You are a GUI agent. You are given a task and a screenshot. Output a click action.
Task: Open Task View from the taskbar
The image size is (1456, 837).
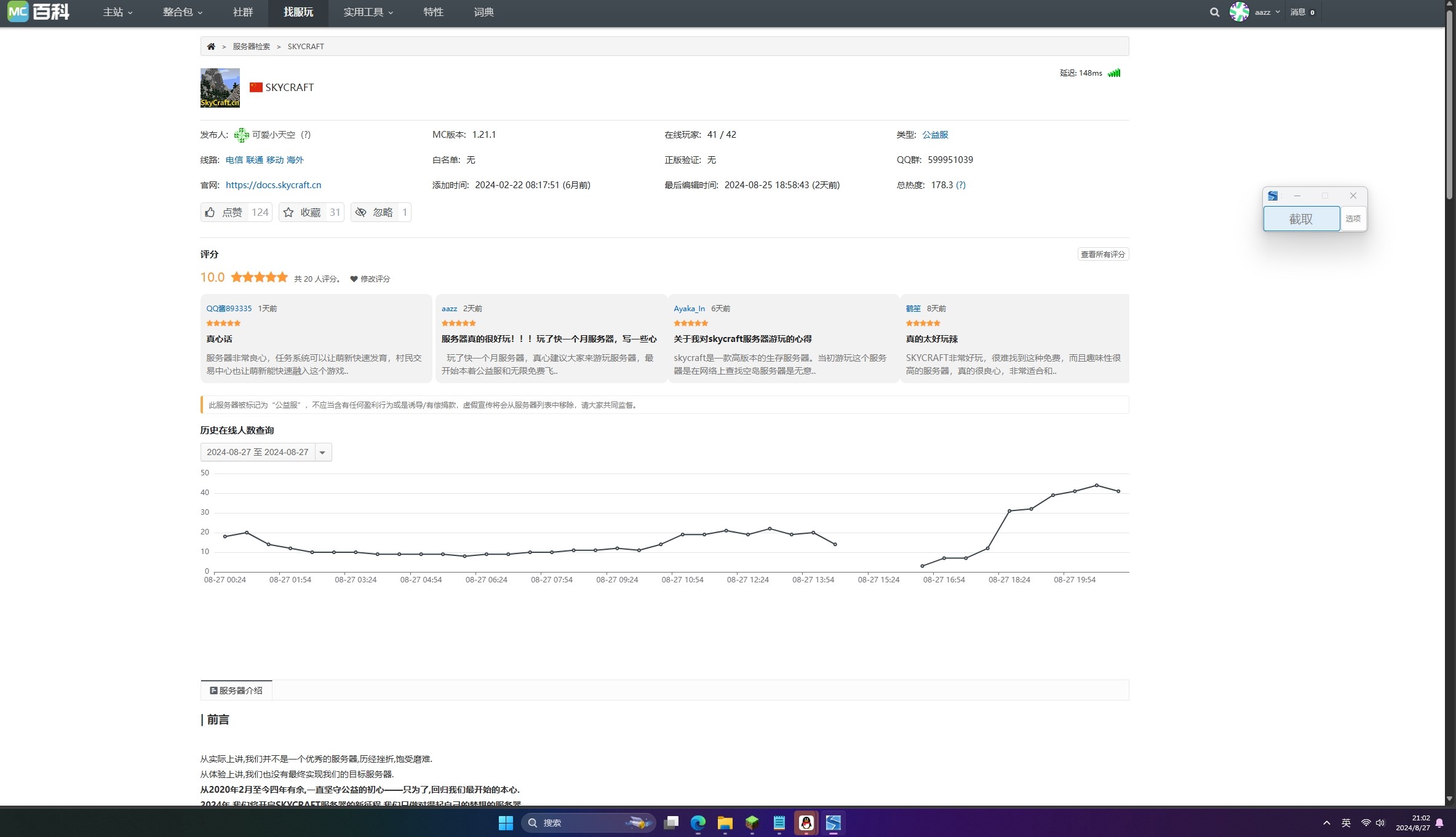(671, 823)
